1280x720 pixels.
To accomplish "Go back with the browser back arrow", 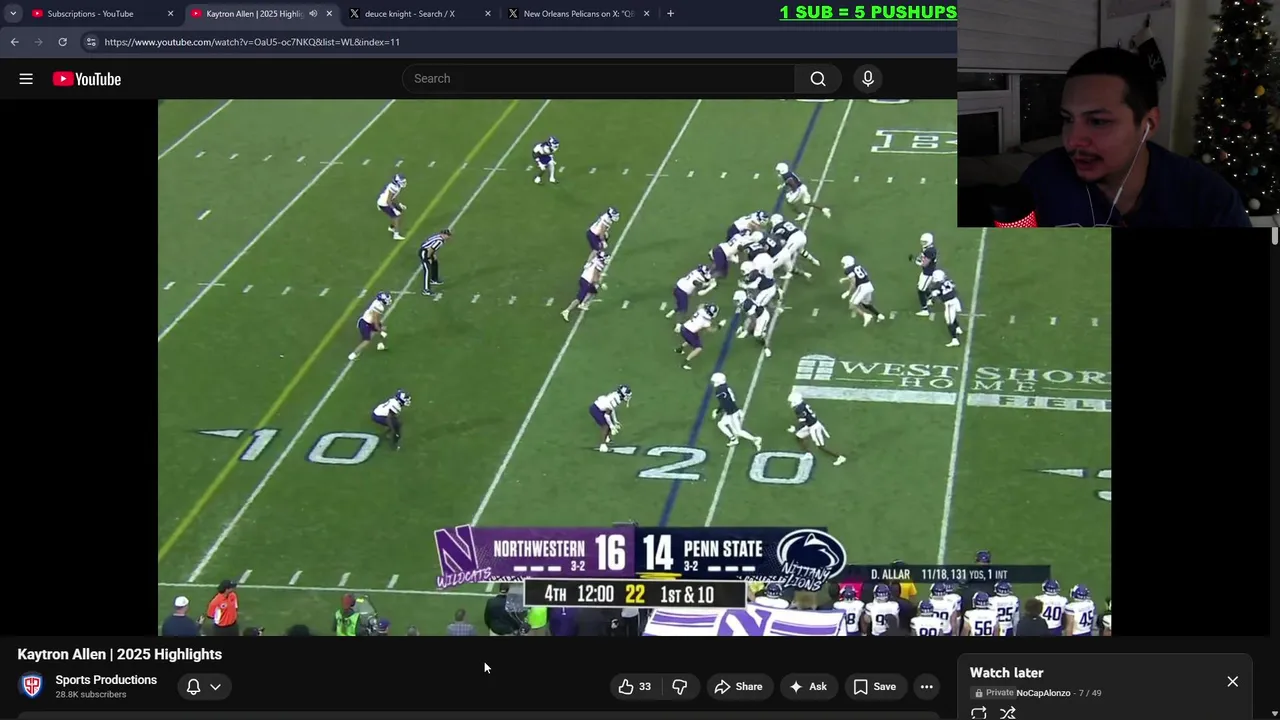I will [14, 42].
